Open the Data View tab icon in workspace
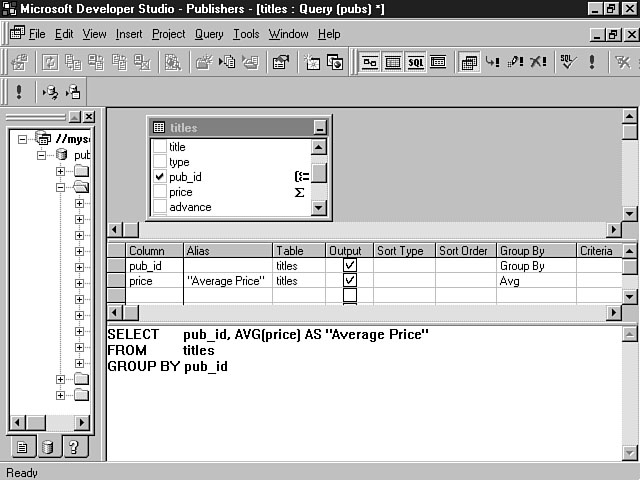 click(x=47, y=447)
